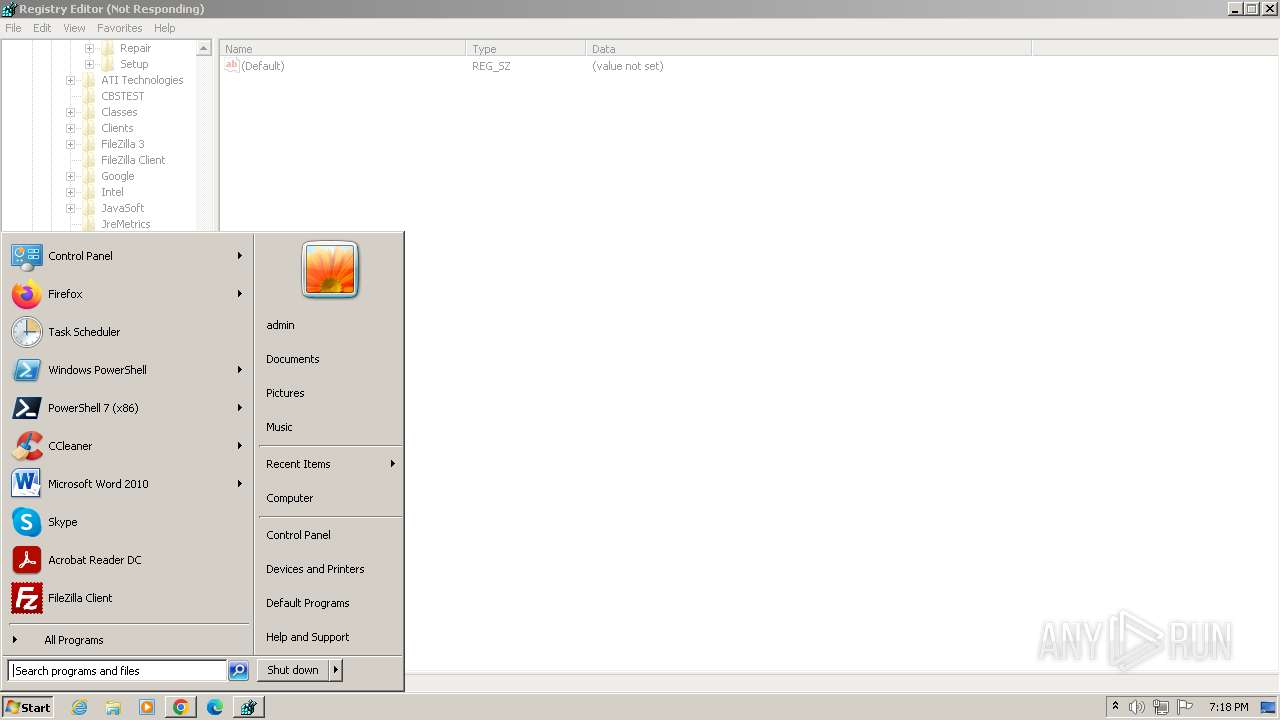
Task: Click the Search programs and files box
Action: pyautogui.click(x=117, y=671)
